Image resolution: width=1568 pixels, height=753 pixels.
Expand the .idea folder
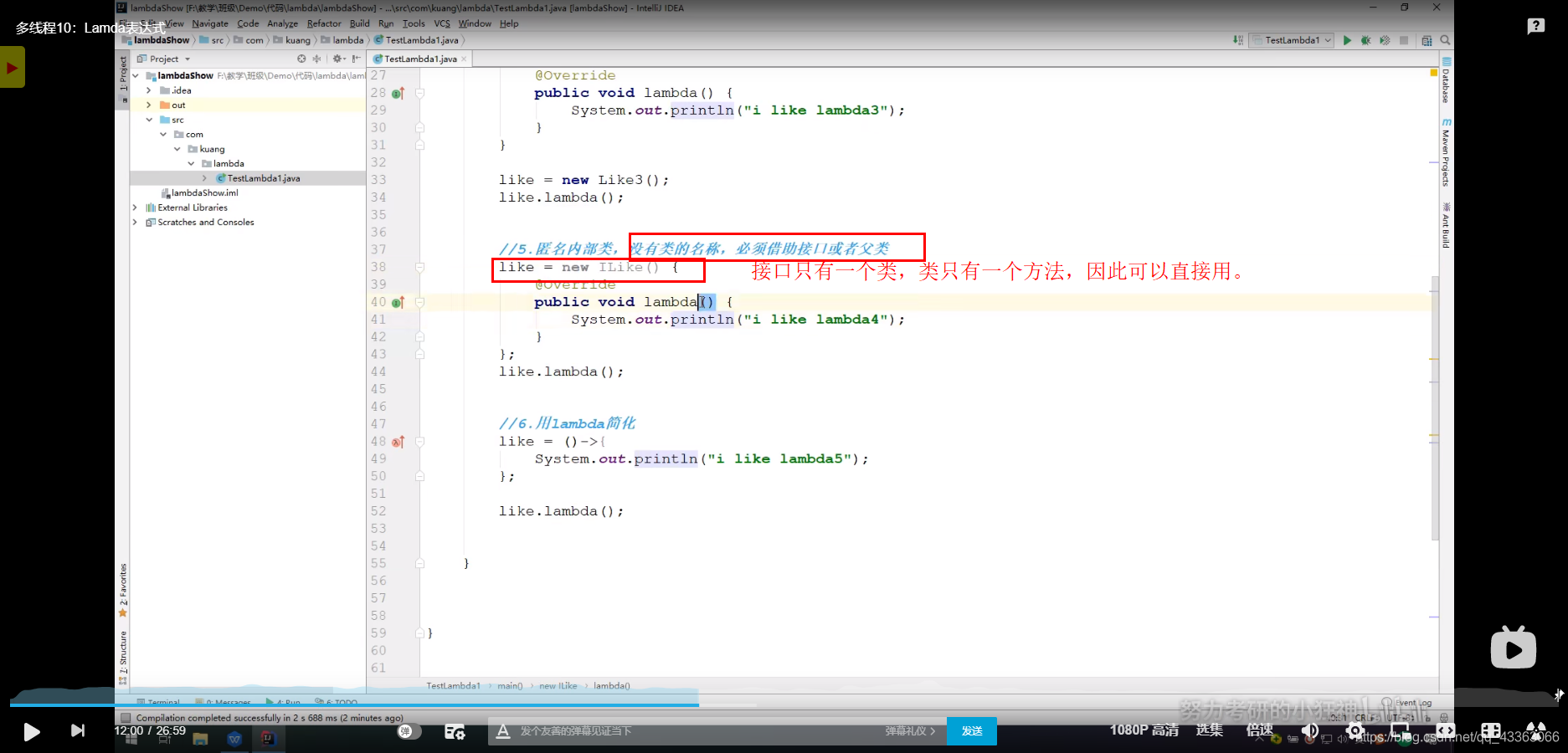[149, 90]
